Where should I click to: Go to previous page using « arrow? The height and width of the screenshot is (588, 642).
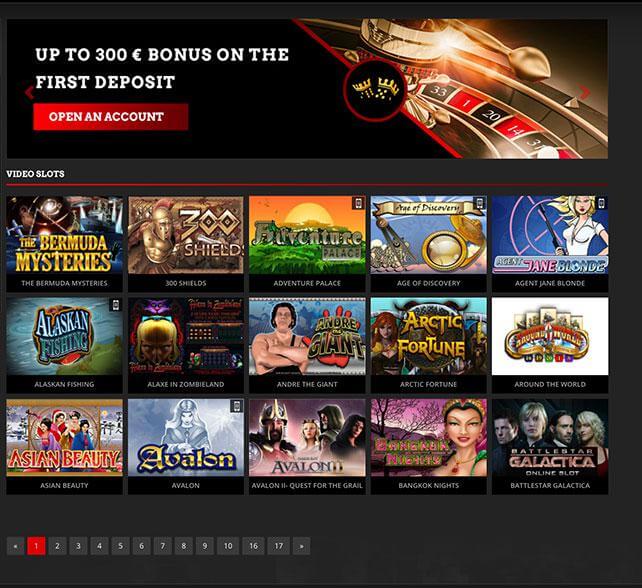click(16, 546)
